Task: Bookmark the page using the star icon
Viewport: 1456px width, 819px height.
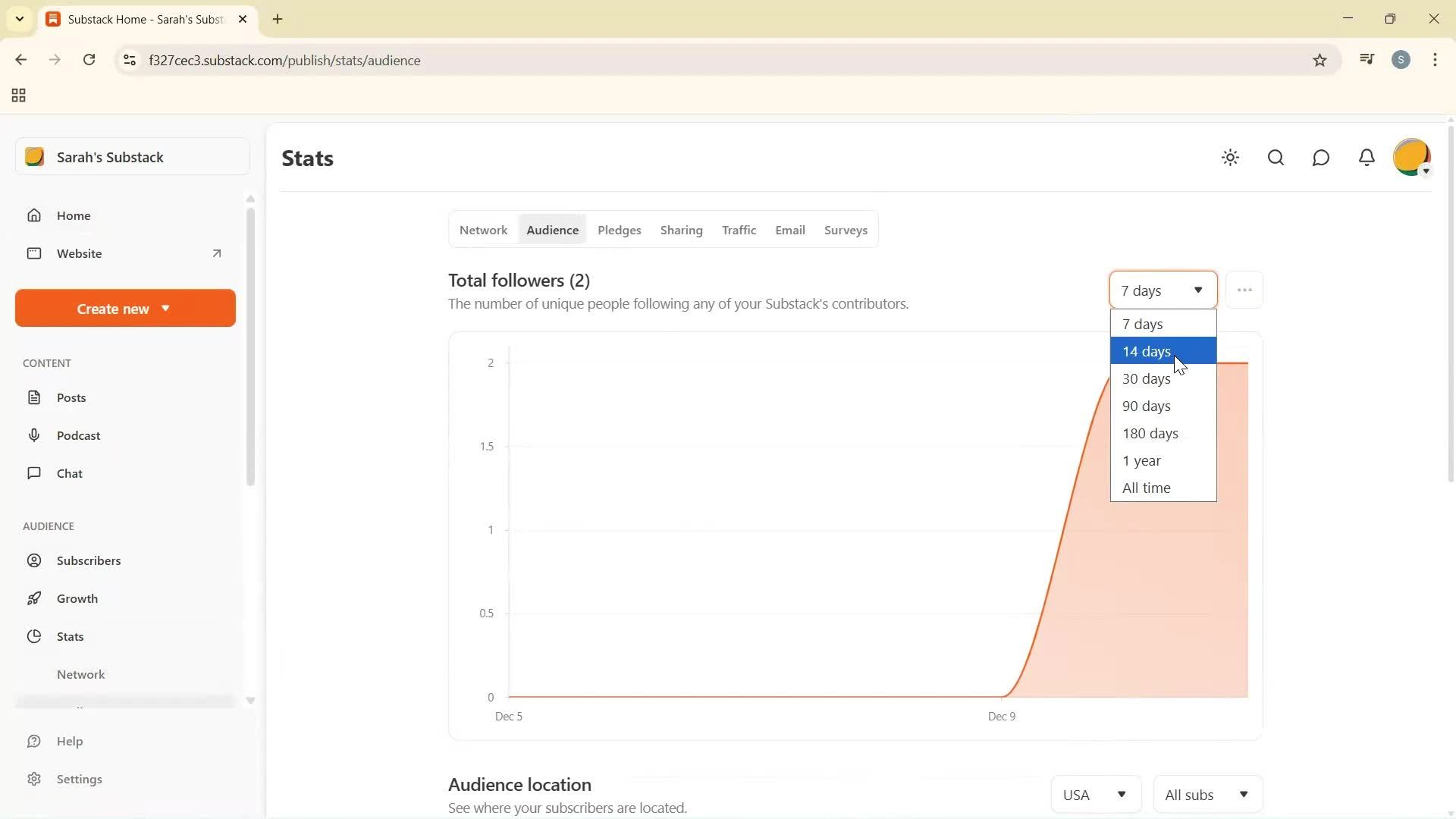Action: pos(1319,60)
